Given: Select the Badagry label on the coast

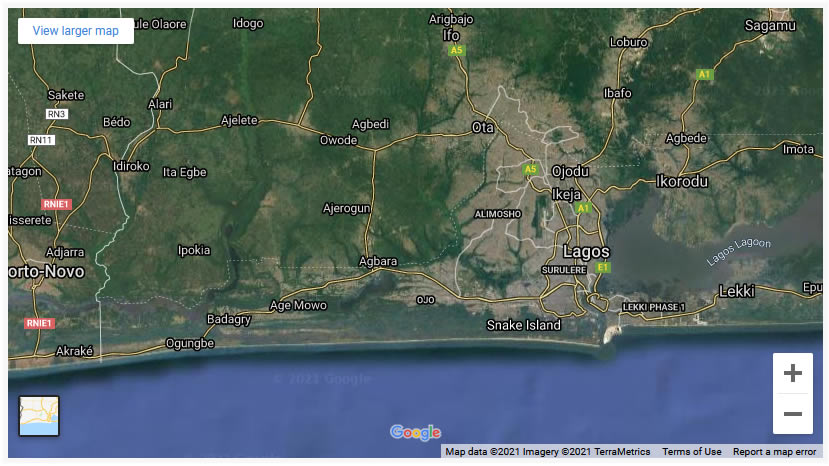Looking at the screenshot, I should pos(228,319).
